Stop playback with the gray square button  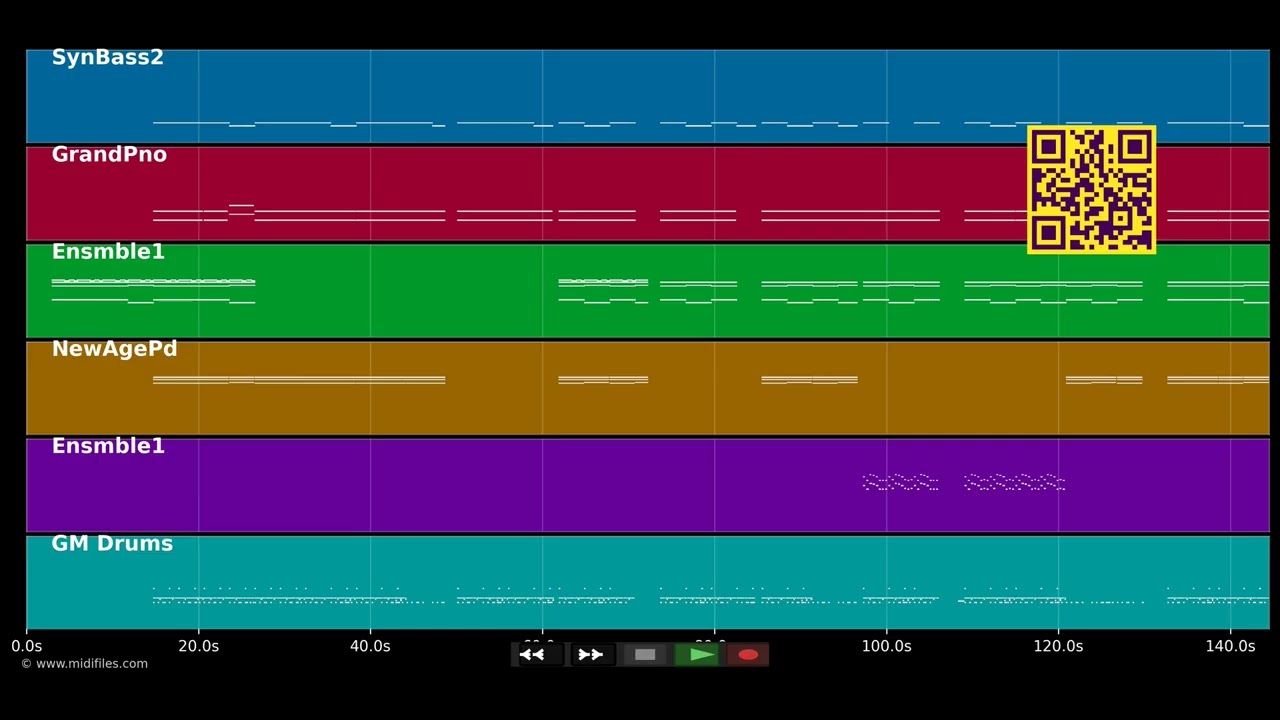click(x=645, y=655)
